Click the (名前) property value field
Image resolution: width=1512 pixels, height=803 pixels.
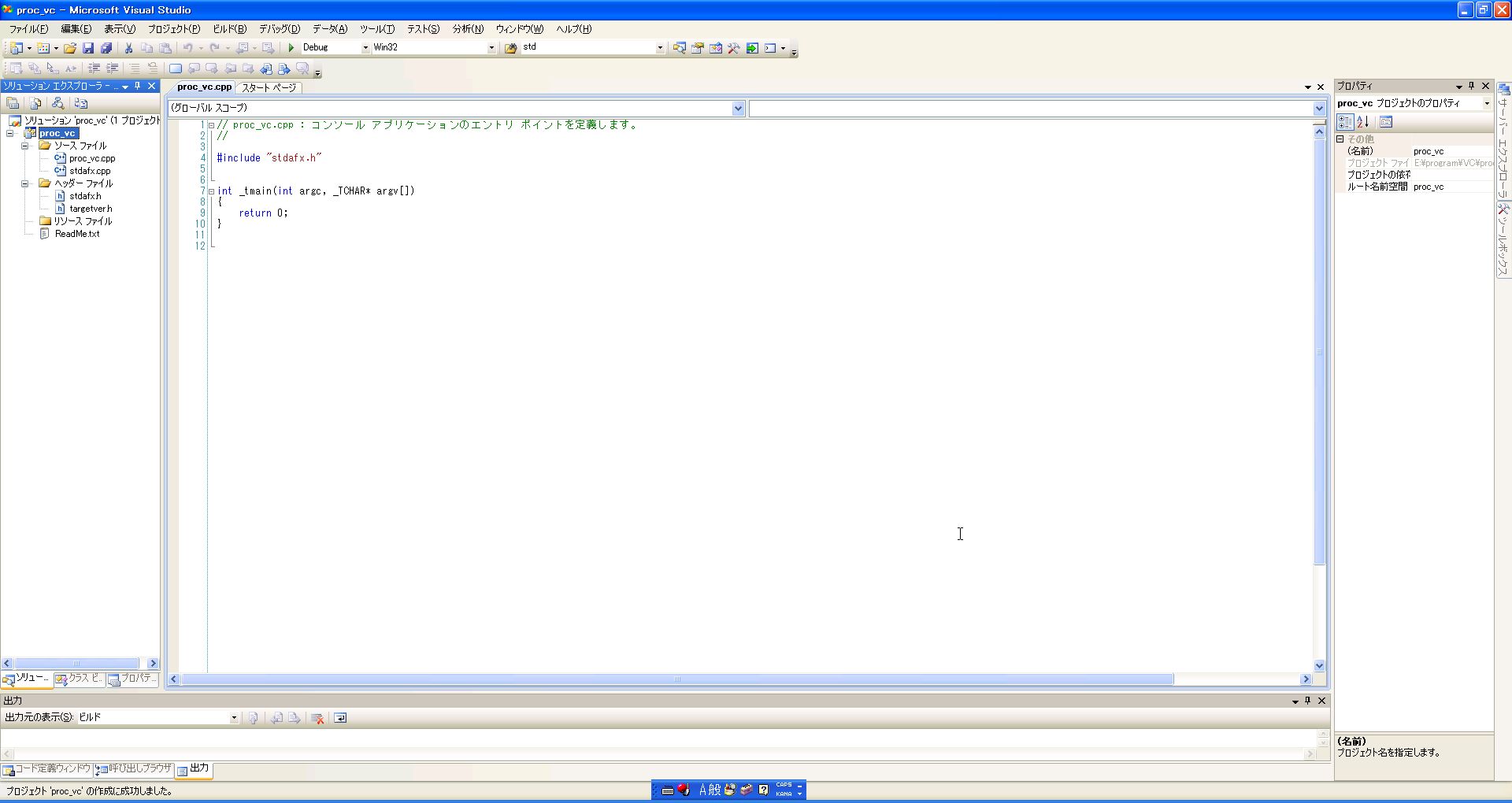click(x=1452, y=151)
